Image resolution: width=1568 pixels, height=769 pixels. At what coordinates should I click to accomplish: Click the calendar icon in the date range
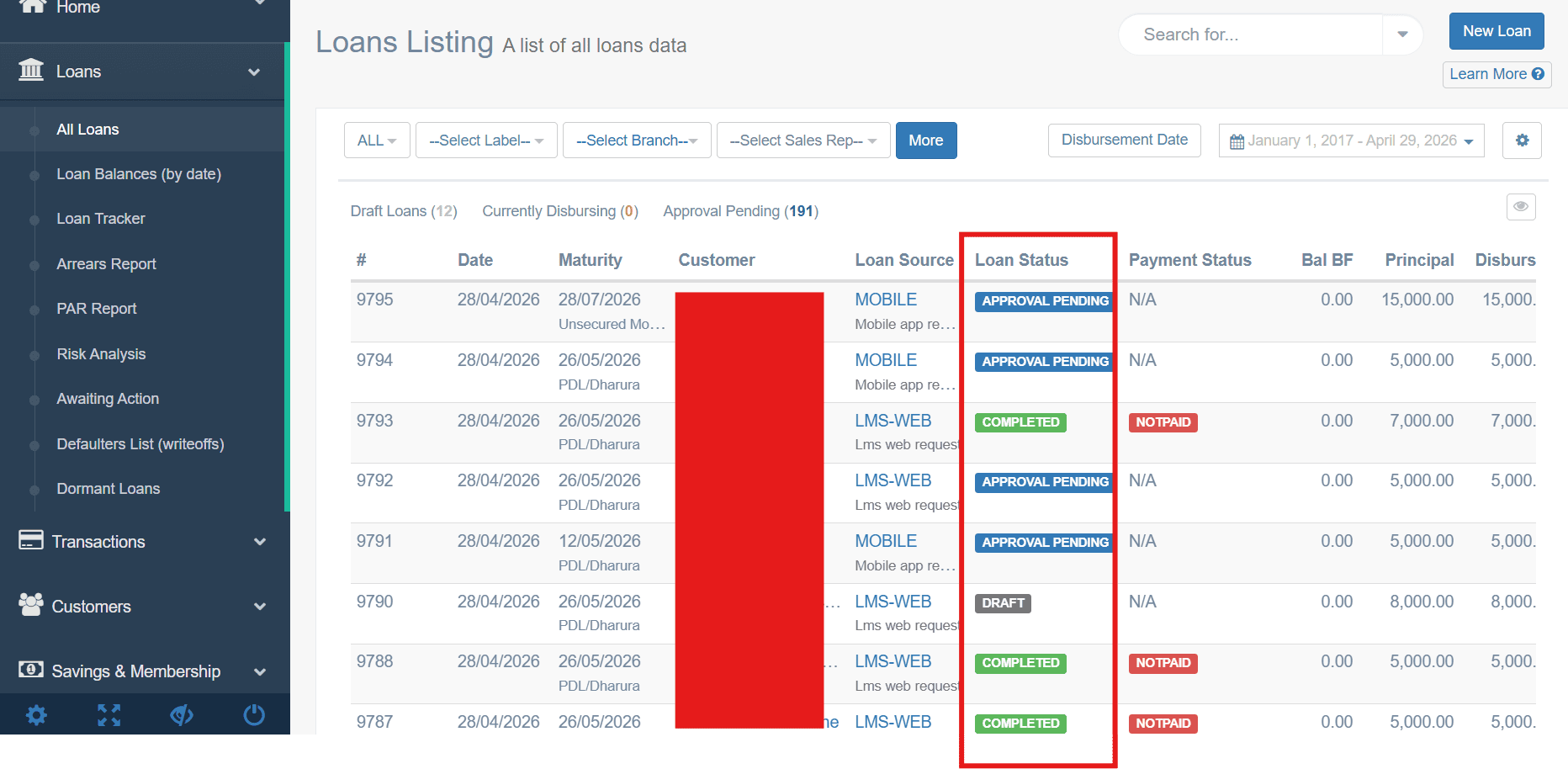1237,141
